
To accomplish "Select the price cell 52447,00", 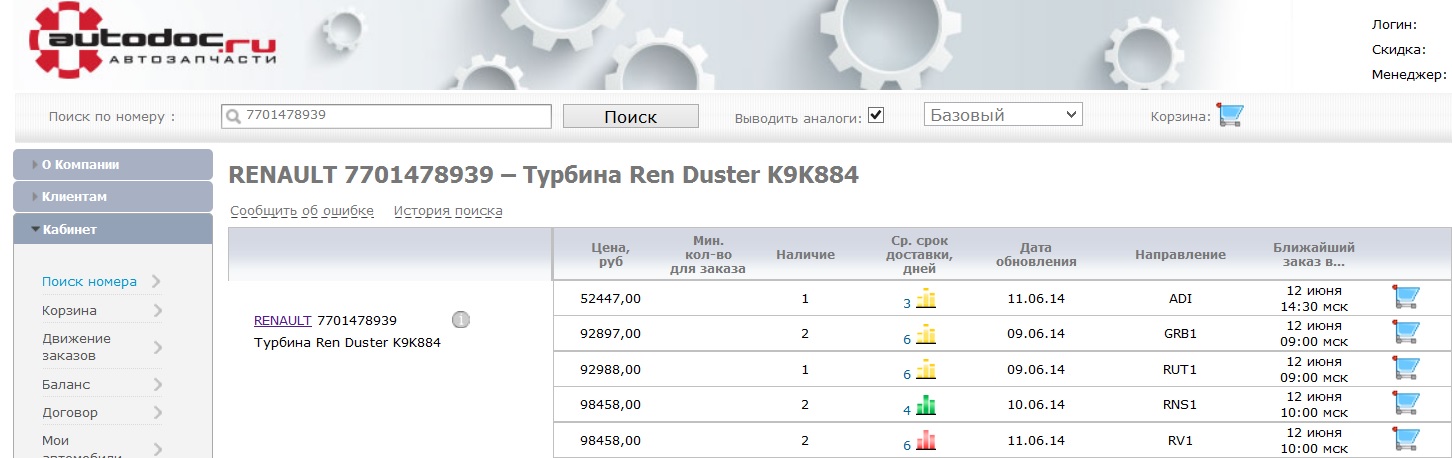I will [610, 298].
